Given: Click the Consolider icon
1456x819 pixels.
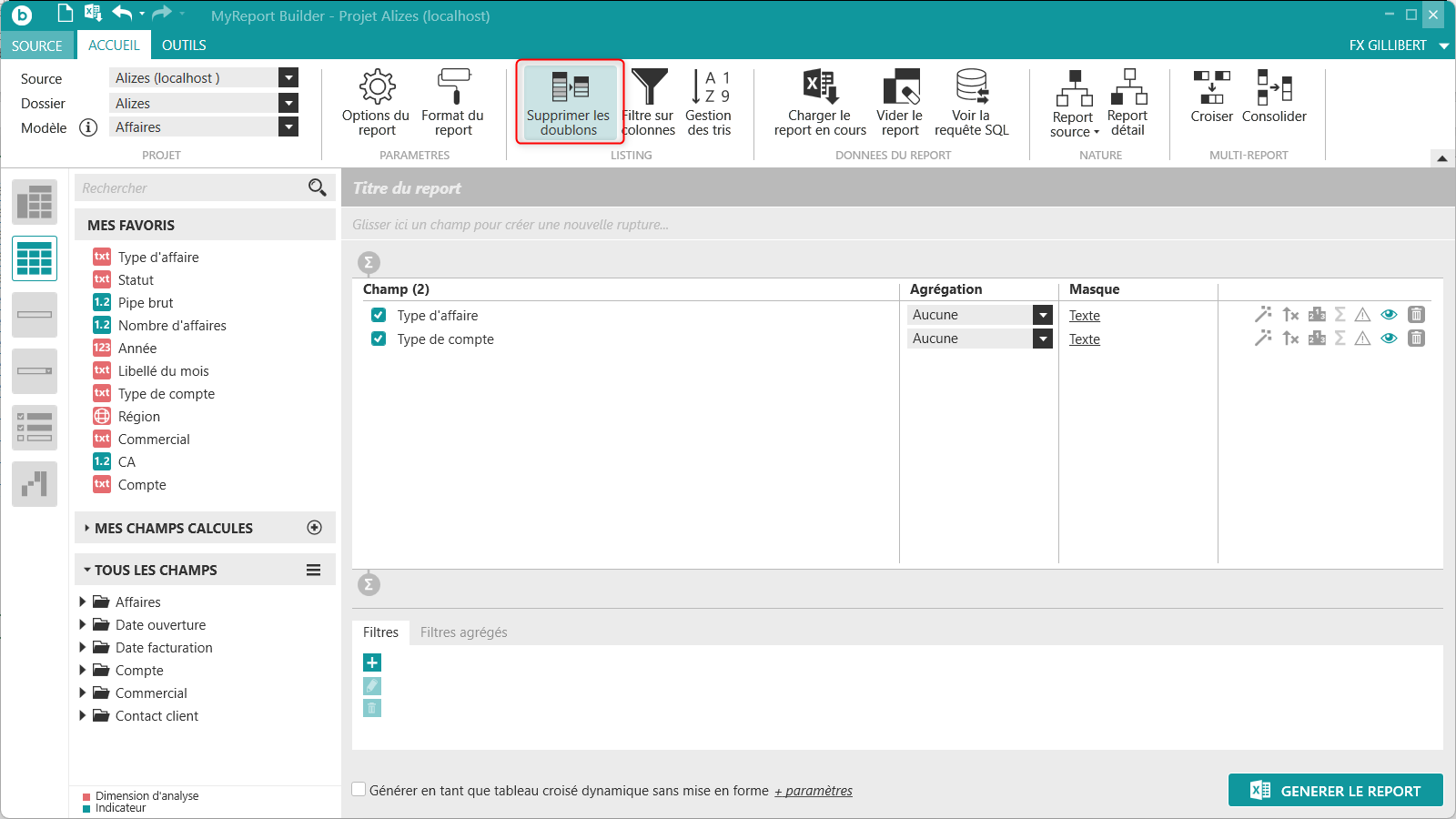Looking at the screenshot, I should coord(1274,87).
